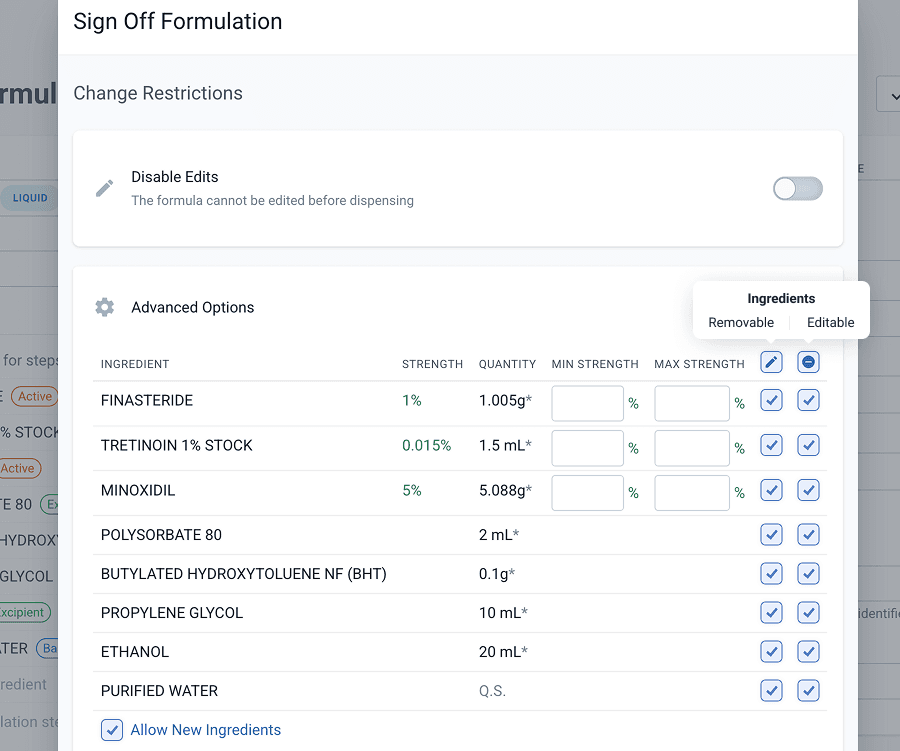Click the MAX STRENGTH column header

point(699,364)
